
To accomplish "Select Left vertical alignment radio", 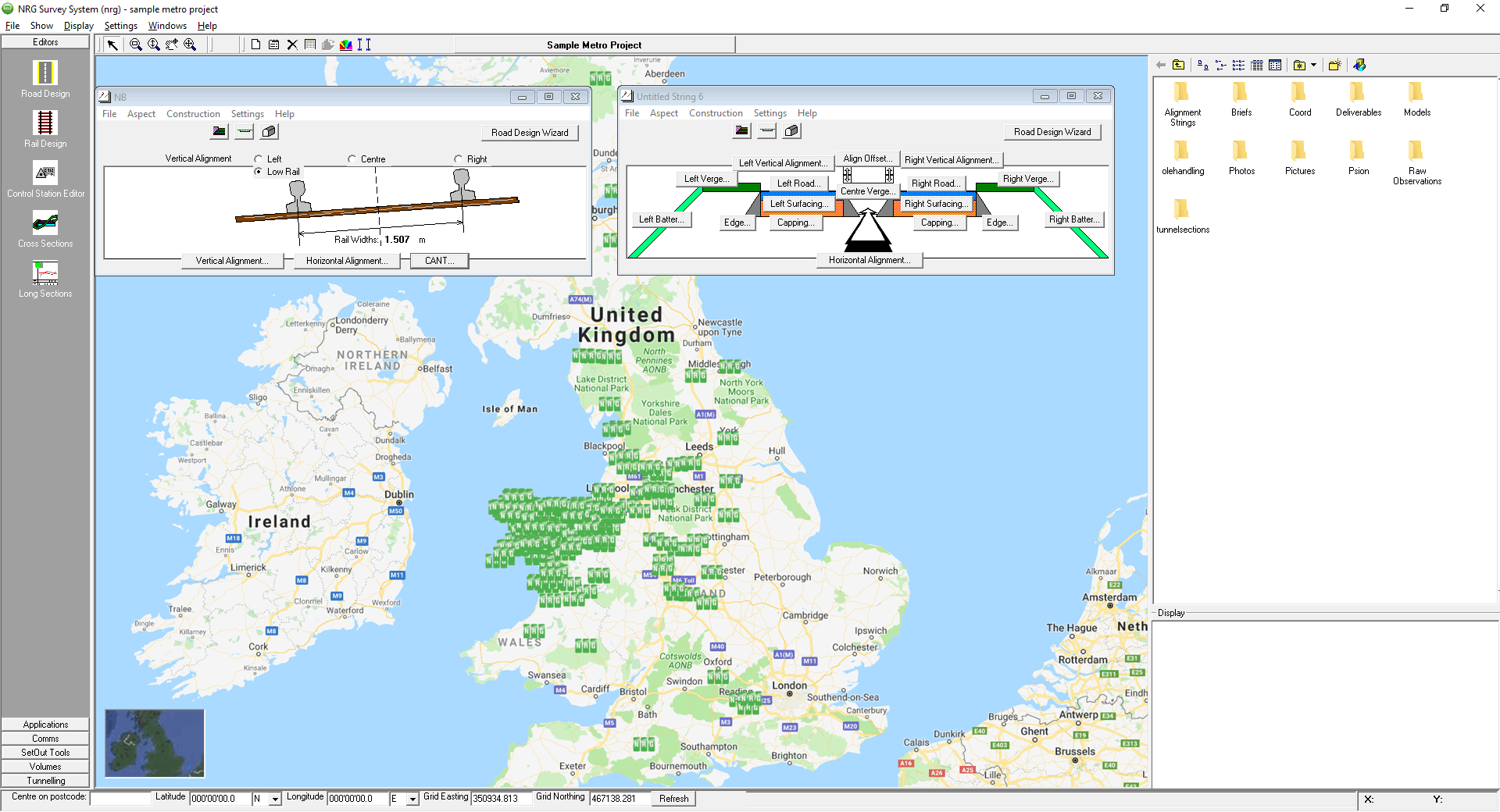I will (x=259, y=158).
